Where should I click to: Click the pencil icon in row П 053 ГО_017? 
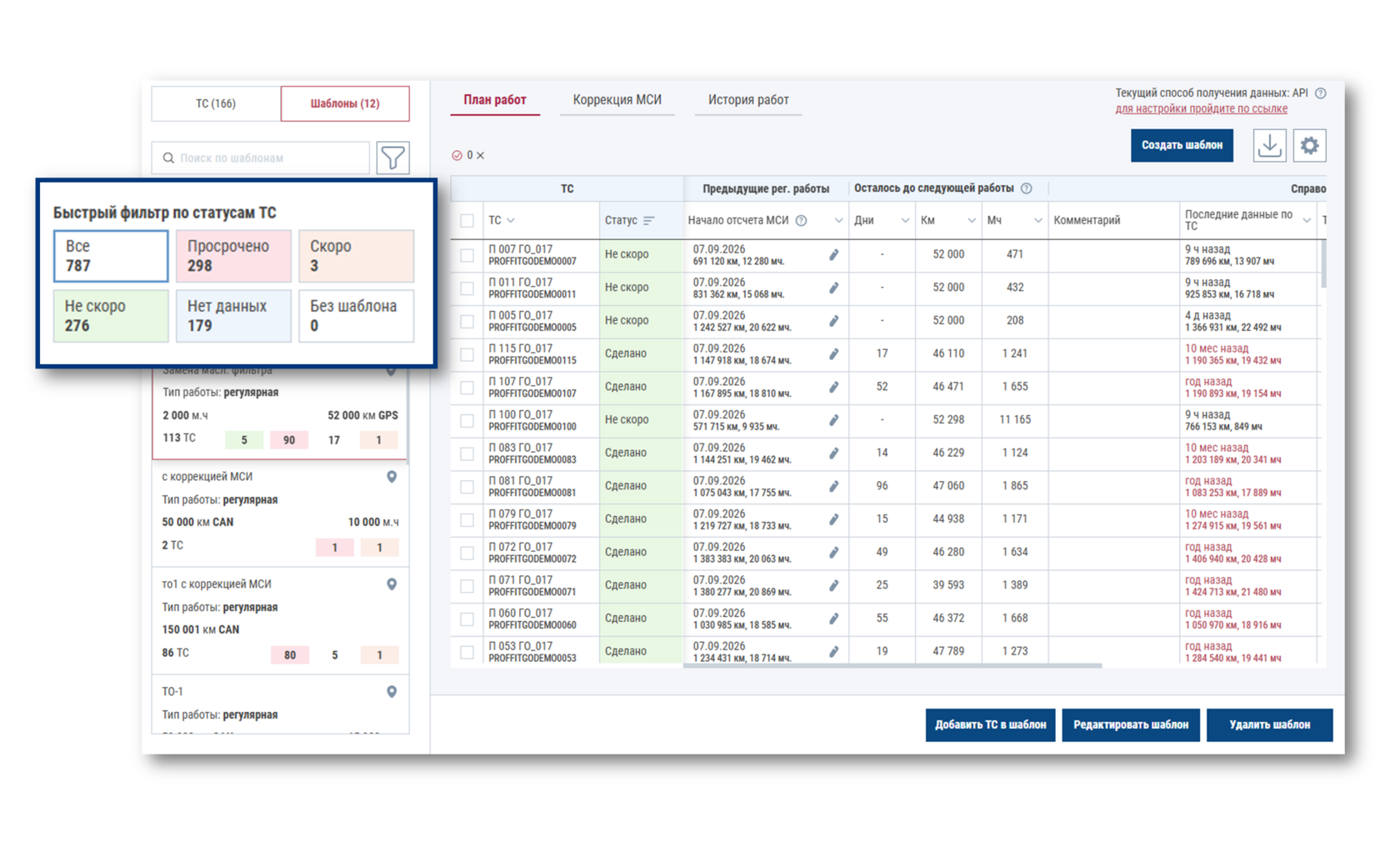(833, 652)
